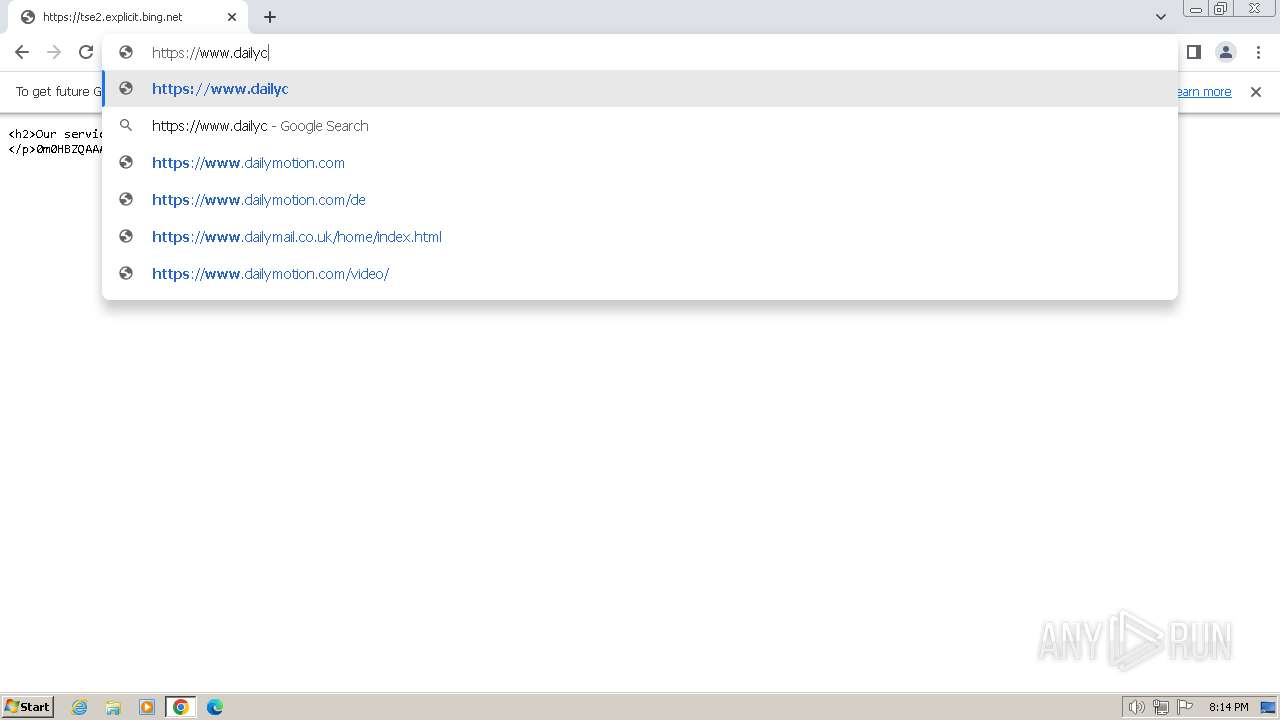
Task: Choose the Google Search suggestion for dailyc
Action: point(640,126)
